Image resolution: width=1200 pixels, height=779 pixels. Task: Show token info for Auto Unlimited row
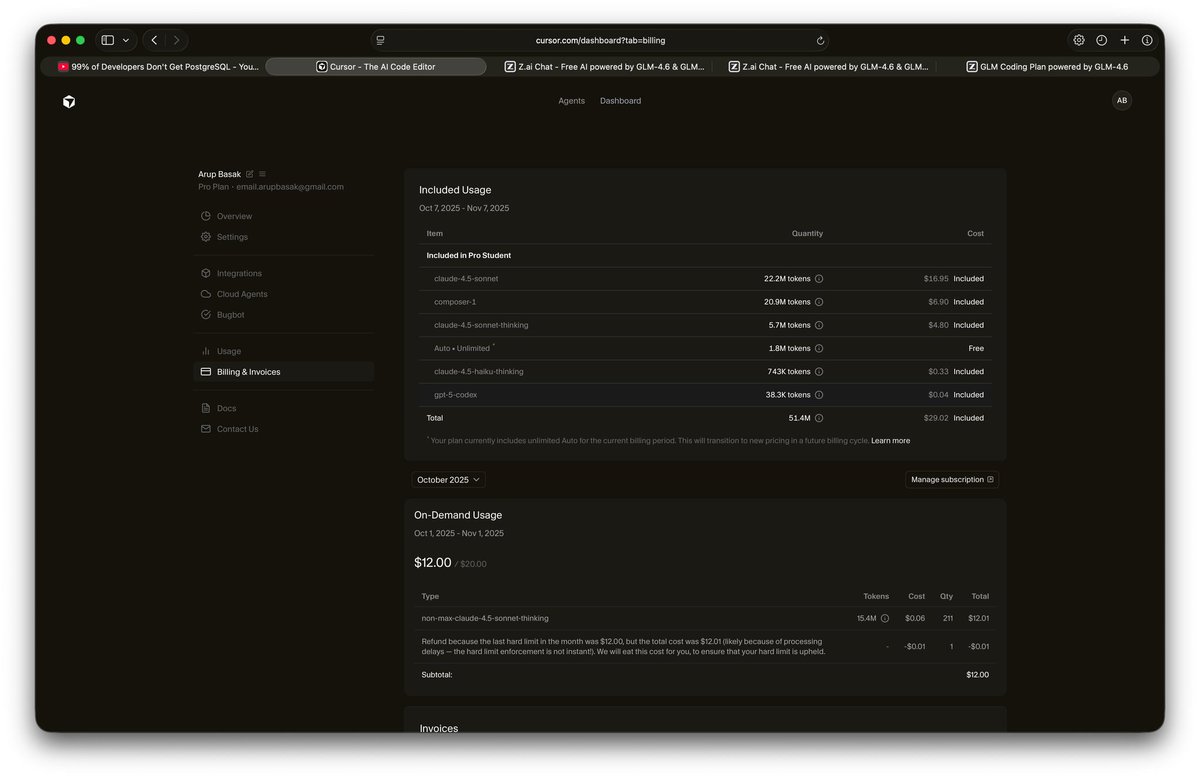tap(819, 348)
